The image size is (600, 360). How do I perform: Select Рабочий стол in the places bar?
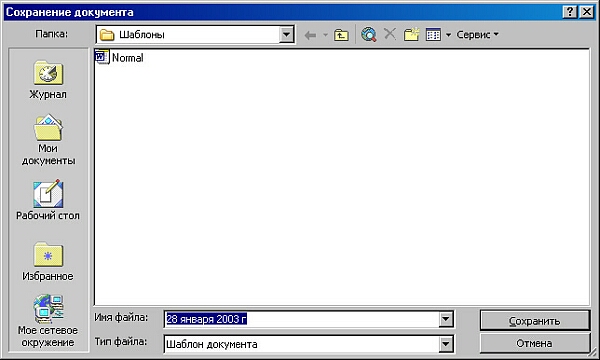(48, 200)
